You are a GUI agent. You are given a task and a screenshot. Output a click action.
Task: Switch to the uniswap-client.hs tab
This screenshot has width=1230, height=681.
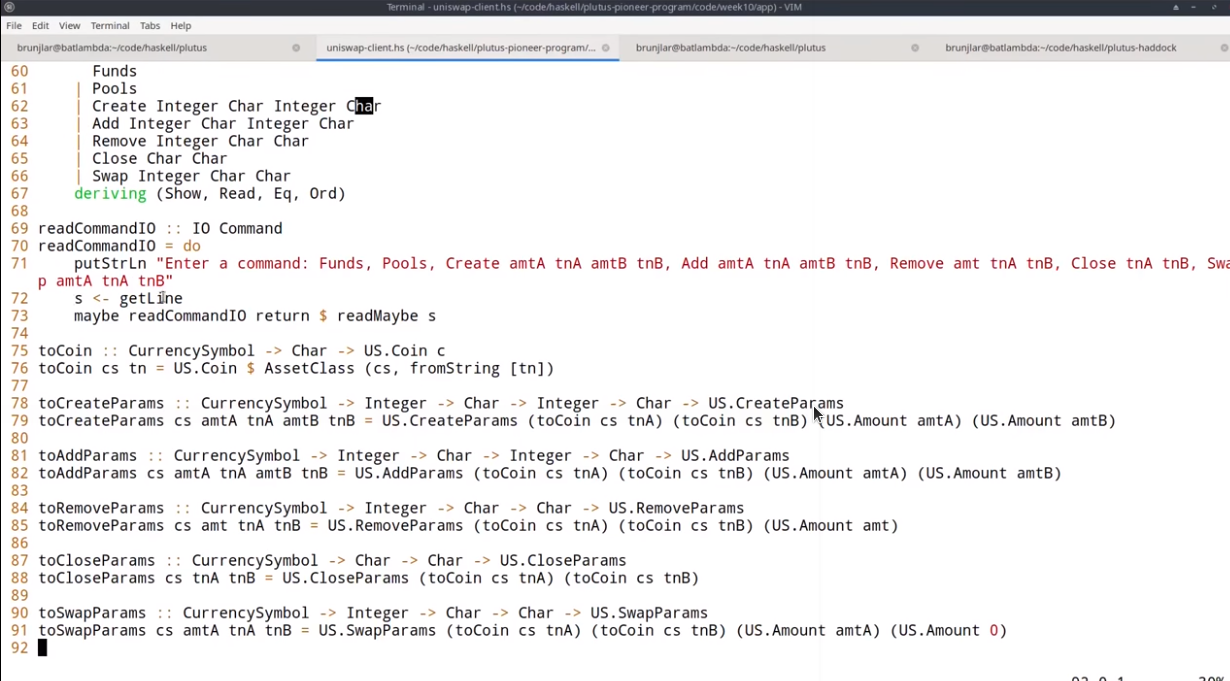click(460, 48)
